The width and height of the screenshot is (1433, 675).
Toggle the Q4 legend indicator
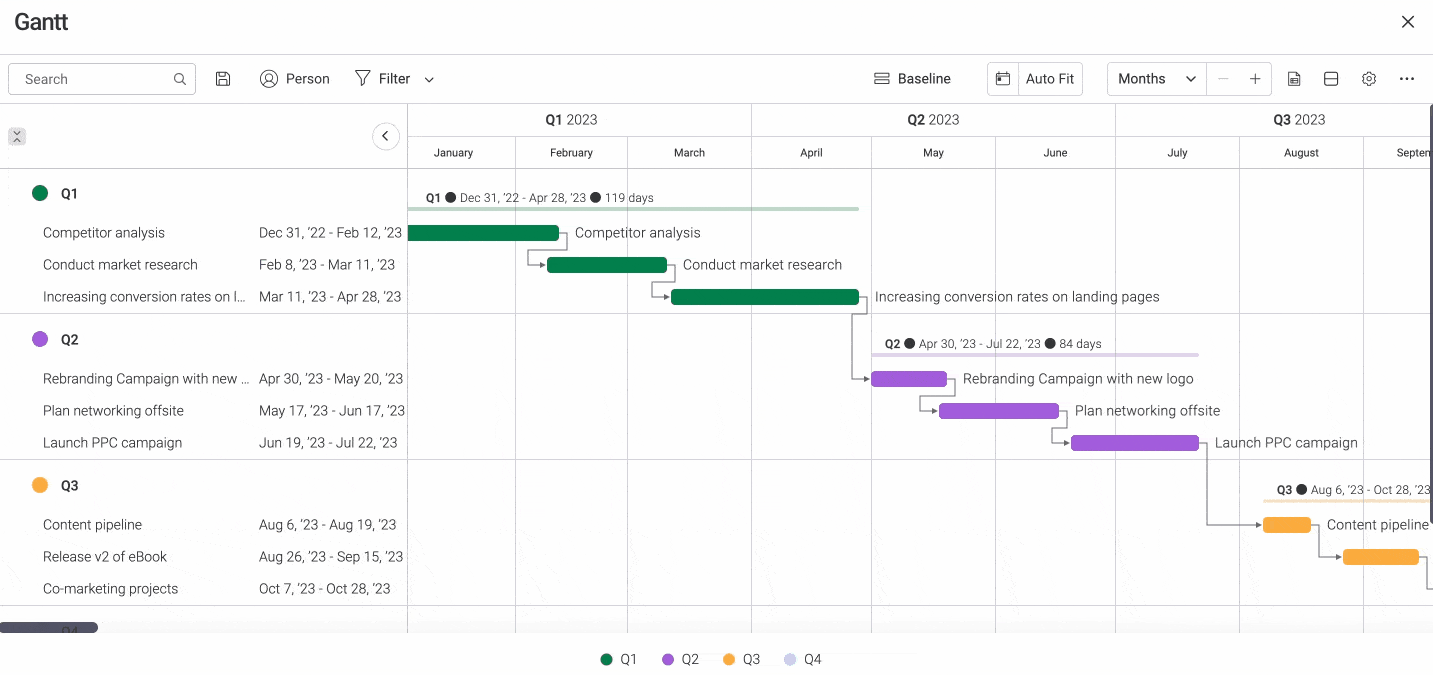pyautogui.click(x=790, y=659)
